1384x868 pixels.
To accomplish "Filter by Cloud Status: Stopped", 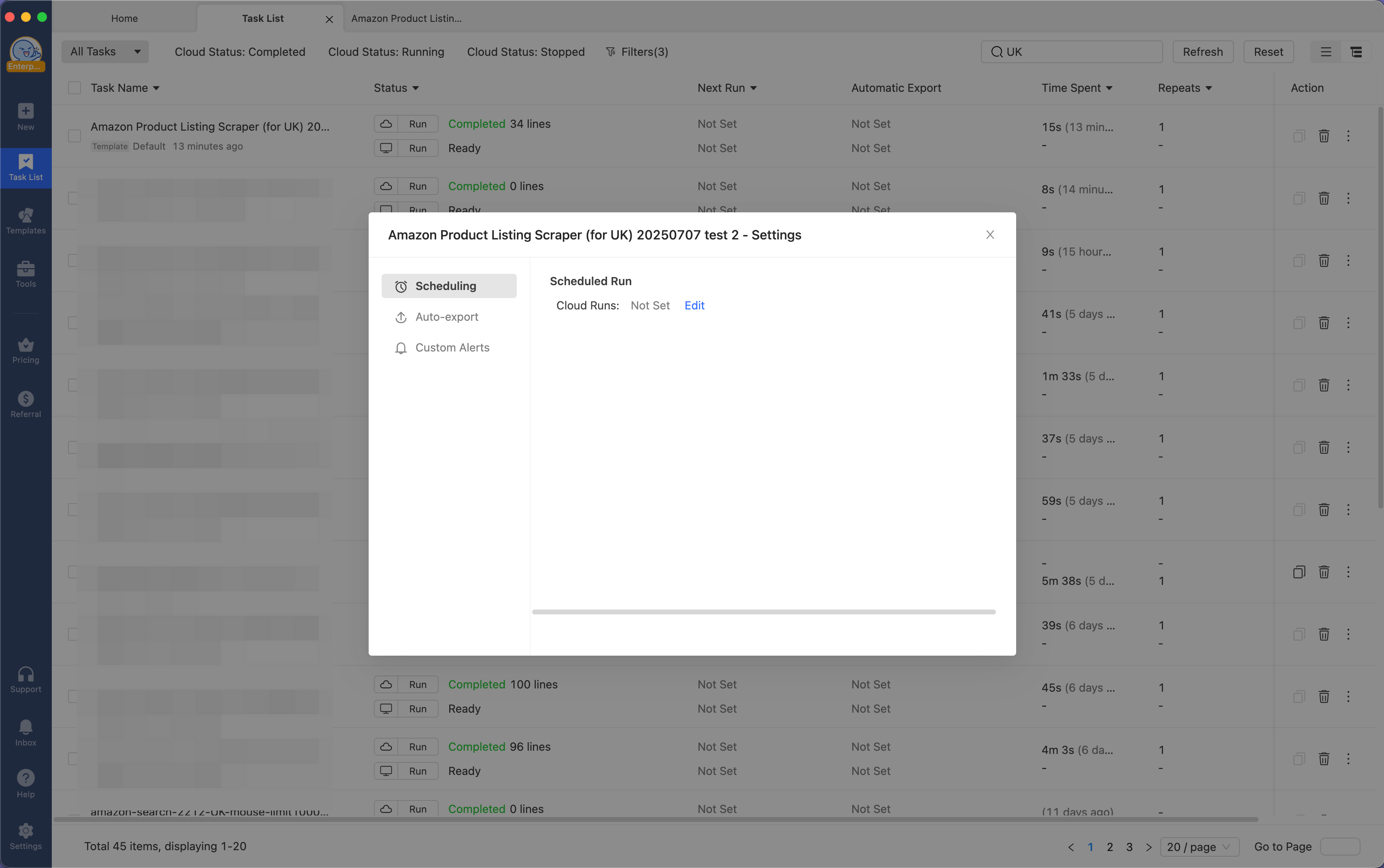I will (525, 52).
